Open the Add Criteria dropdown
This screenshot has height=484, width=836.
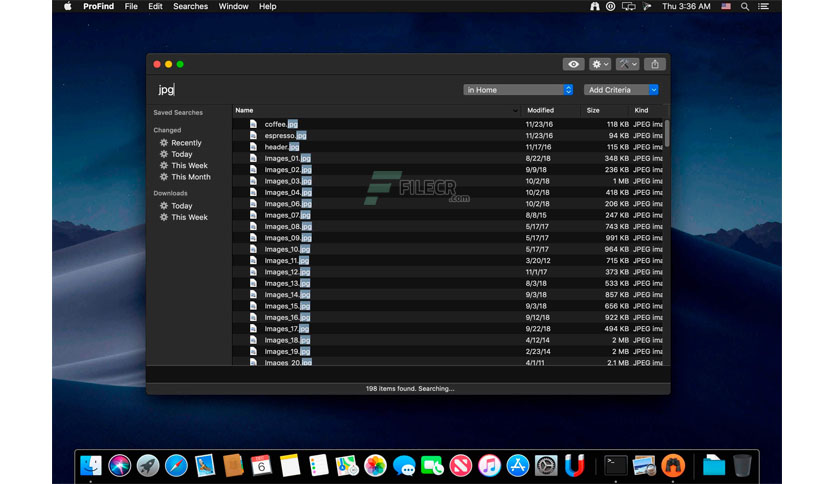(621, 90)
